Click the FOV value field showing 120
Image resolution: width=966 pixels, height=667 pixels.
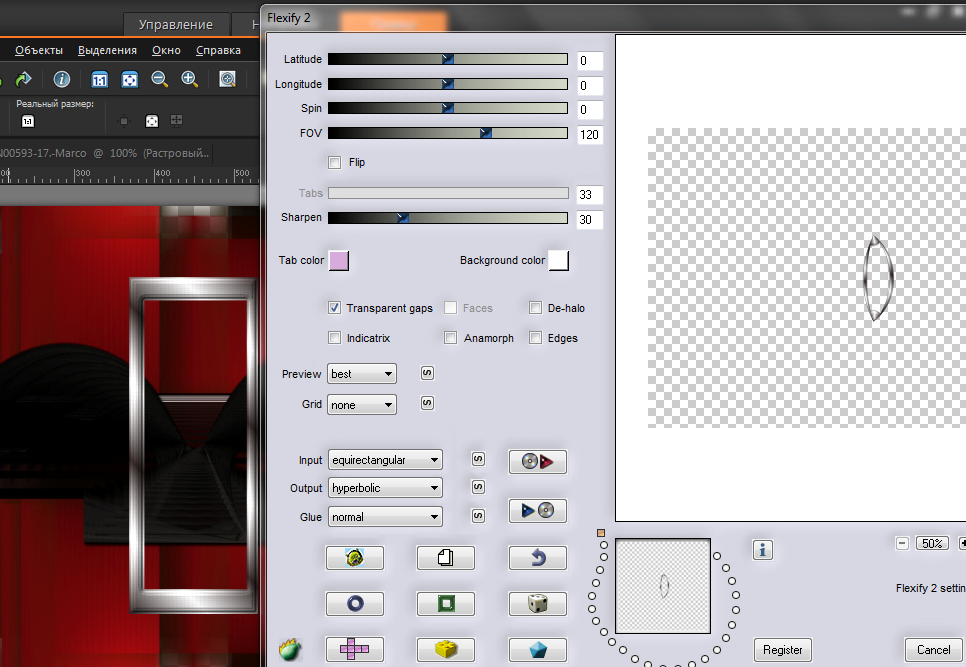(589, 135)
